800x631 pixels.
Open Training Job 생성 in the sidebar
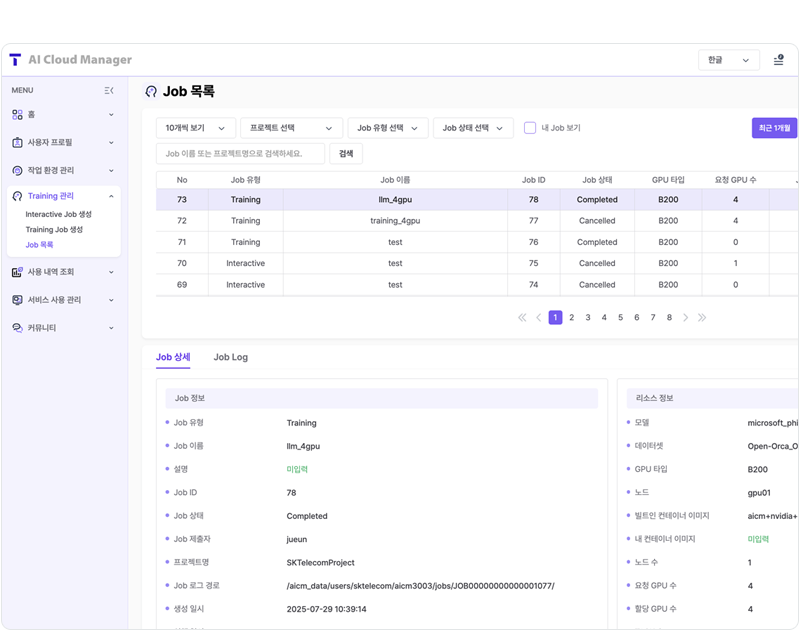click(54, 230)
